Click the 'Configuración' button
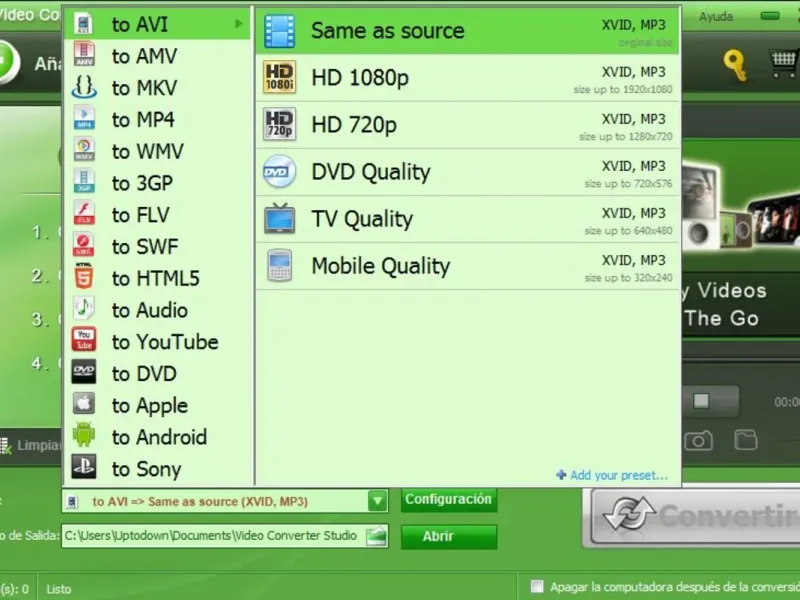Image resolution: width=800 pixels, height=600 pixels. 448,499
